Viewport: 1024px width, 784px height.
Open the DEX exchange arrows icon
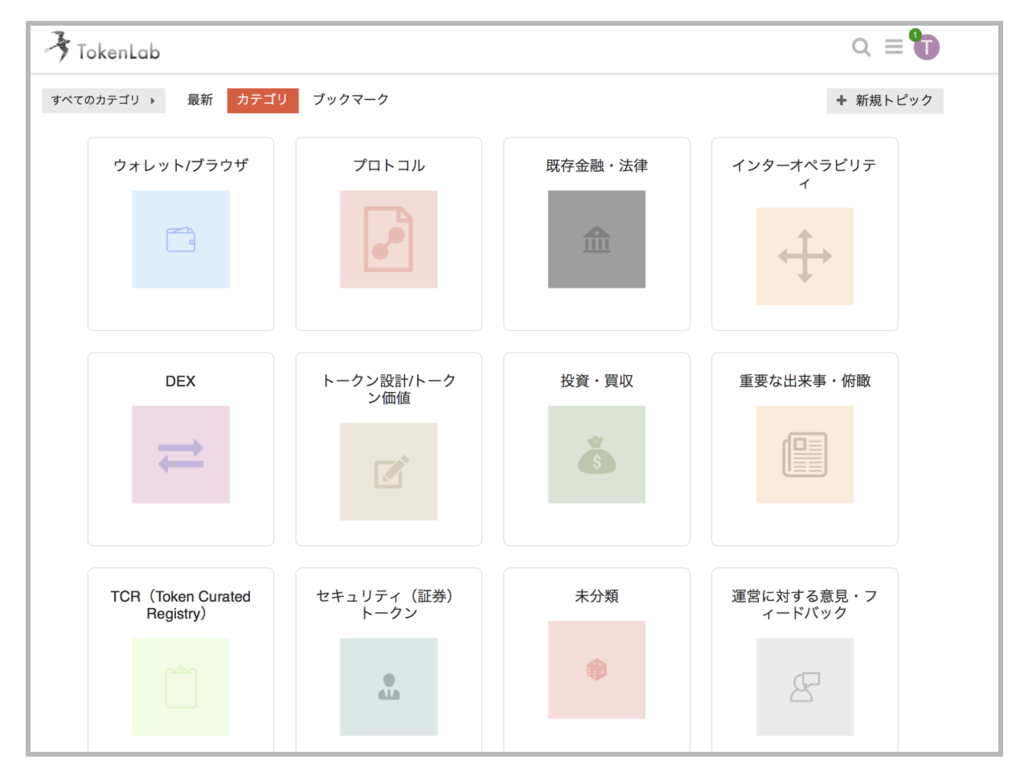pyautogui.click(x=181, y=455)
